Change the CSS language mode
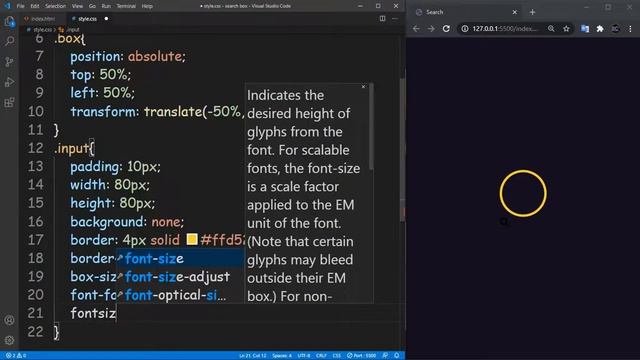Viewport: 640px width, 360px height. (x=337, y=356)
